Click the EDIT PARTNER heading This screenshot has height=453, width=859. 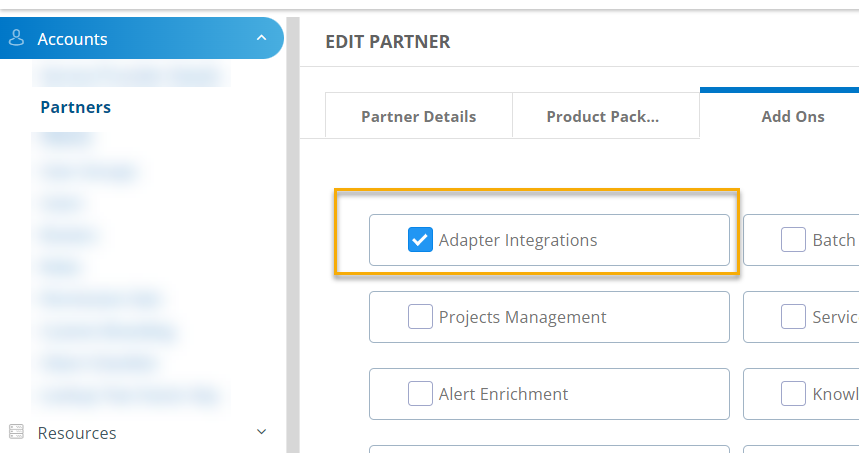coord(388,42)
